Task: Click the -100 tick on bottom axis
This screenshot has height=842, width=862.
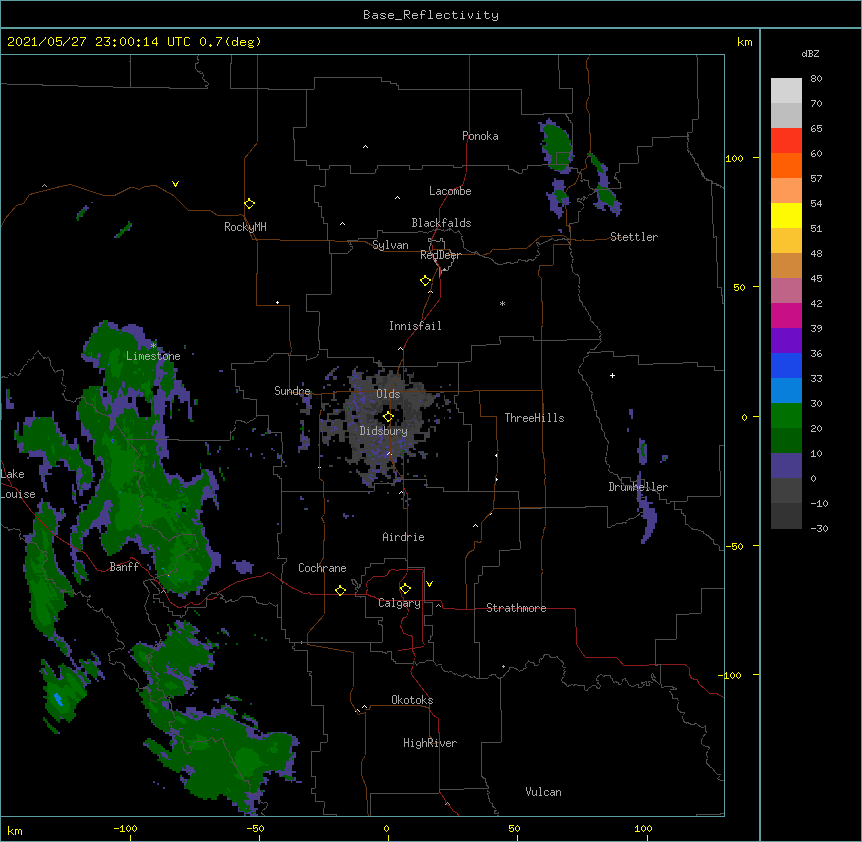Action: (125, 828)
